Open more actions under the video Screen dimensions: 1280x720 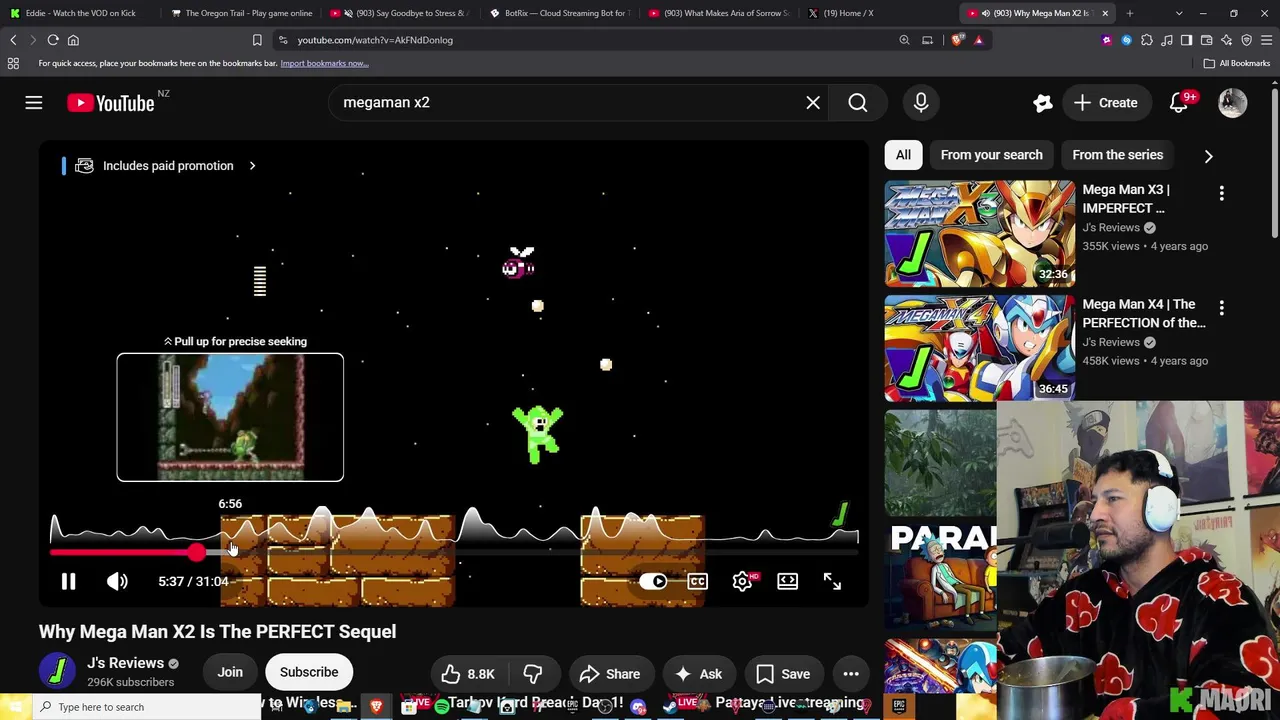pos(851,674)
